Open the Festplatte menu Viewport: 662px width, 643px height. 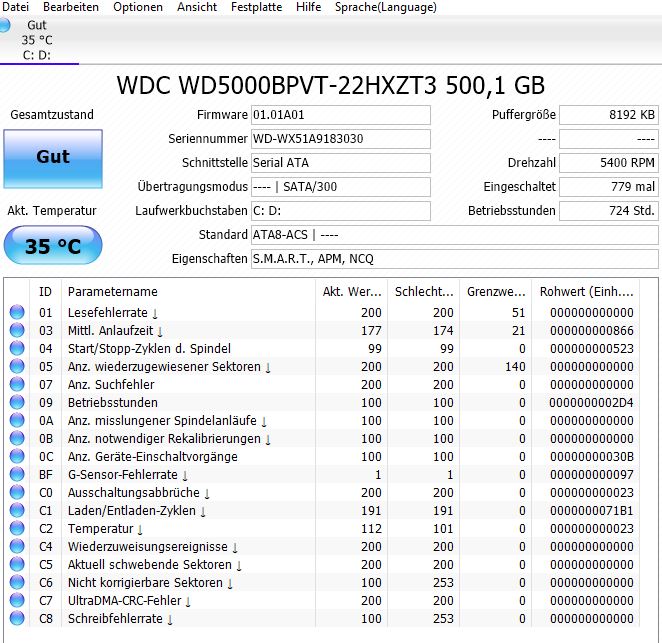[x=256, y=7]
